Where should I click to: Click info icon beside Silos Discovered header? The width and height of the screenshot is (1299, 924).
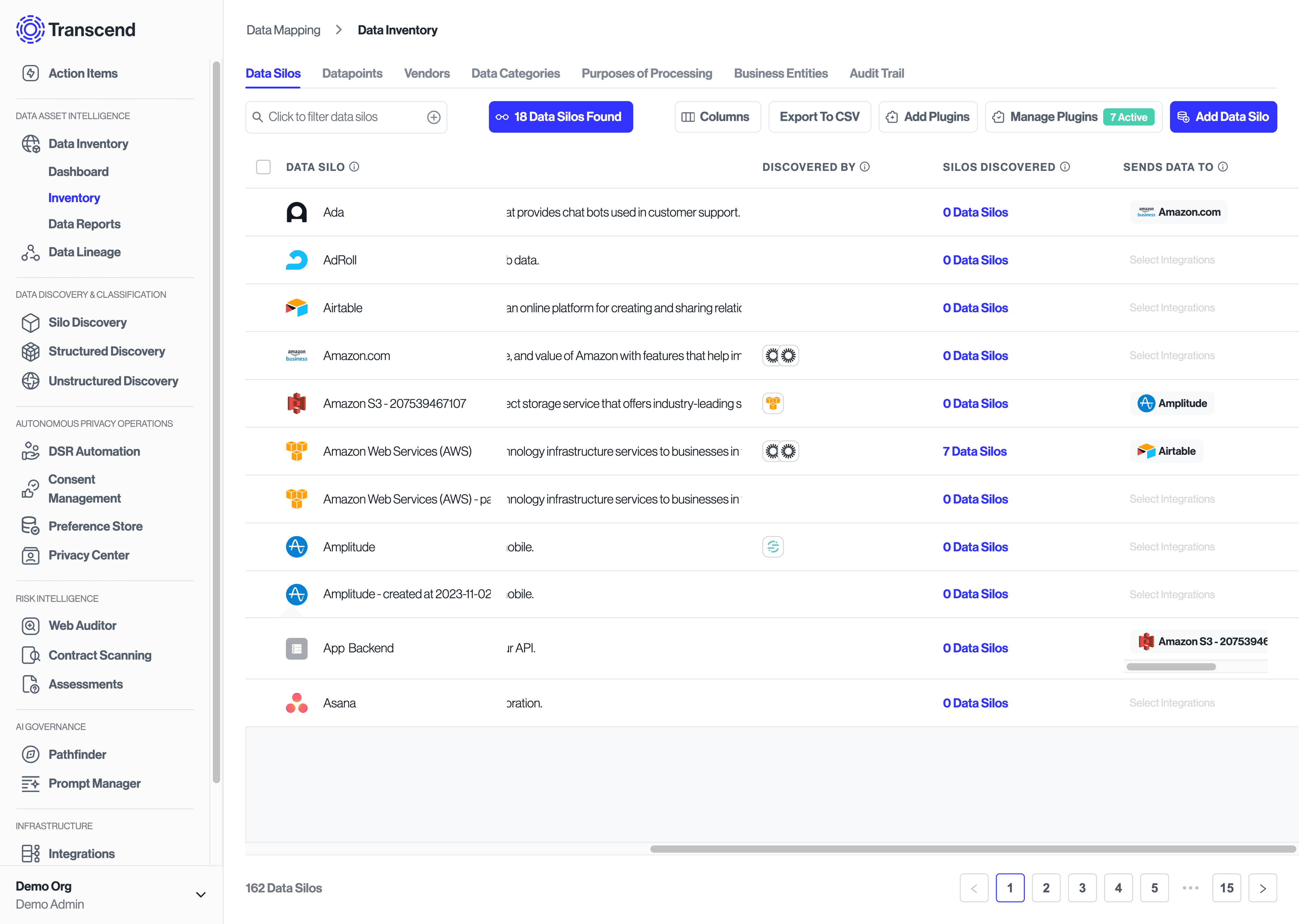coord(1065,167)
